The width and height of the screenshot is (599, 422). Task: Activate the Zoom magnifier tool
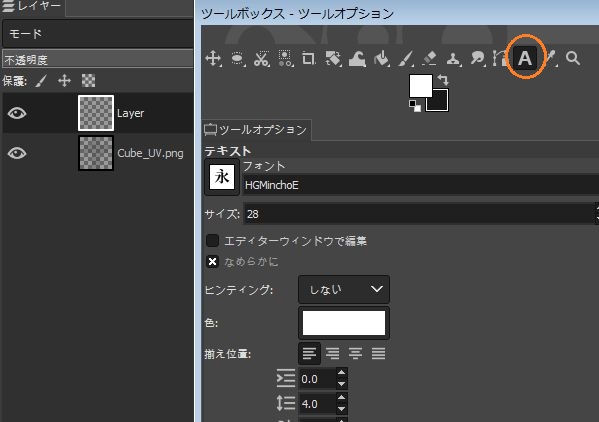(x=573, y=58)
